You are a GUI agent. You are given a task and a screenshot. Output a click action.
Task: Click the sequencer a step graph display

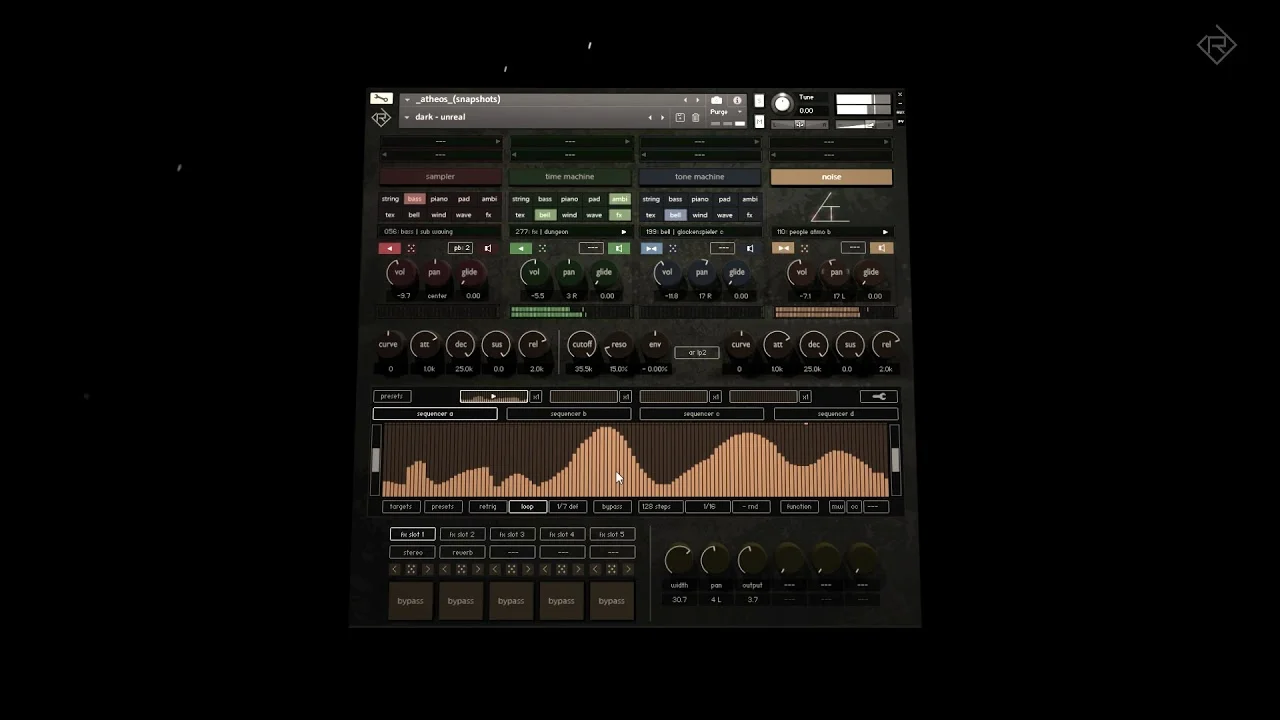634,460
